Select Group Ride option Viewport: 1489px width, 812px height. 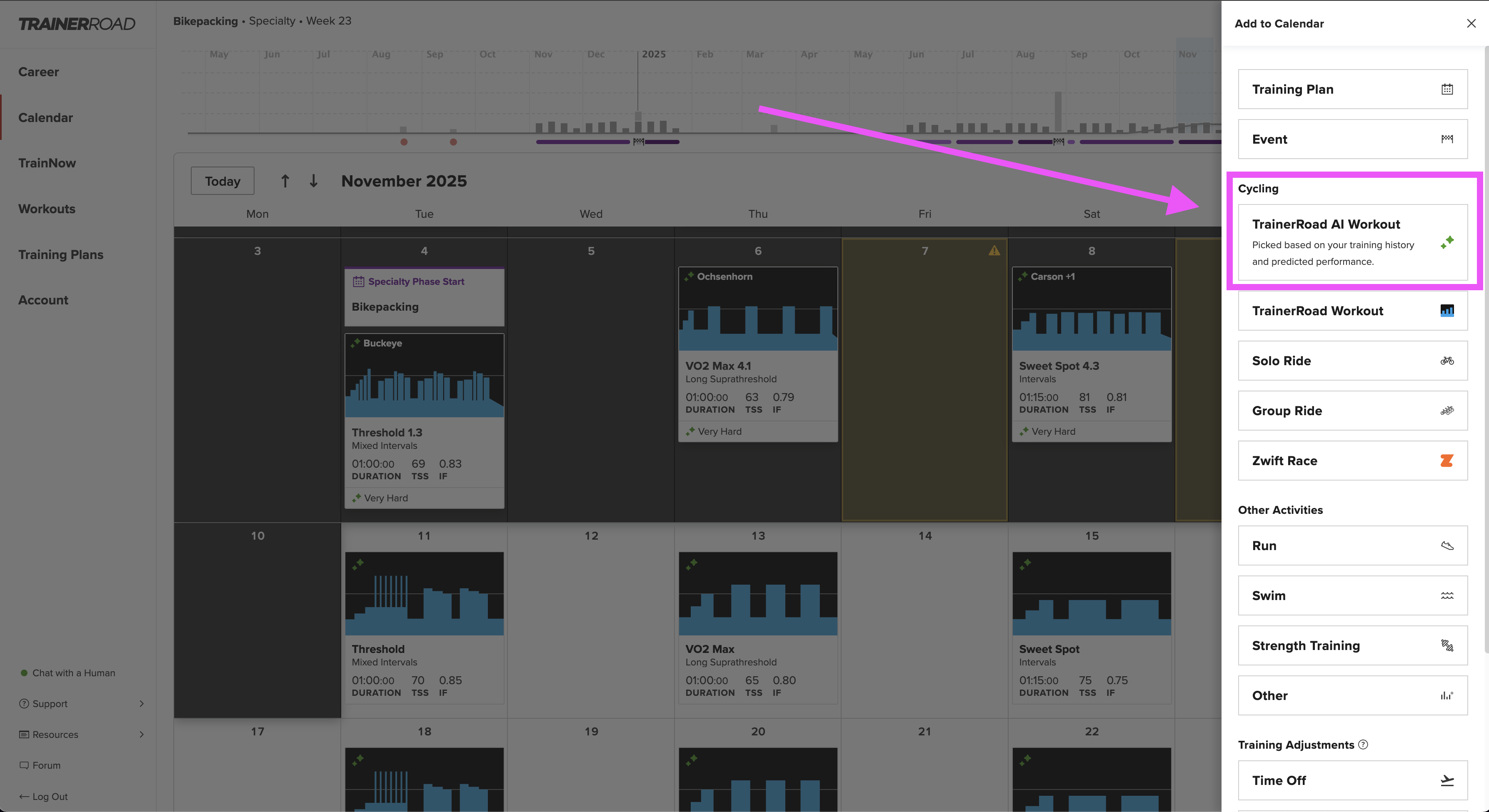tap(1353, 411)
